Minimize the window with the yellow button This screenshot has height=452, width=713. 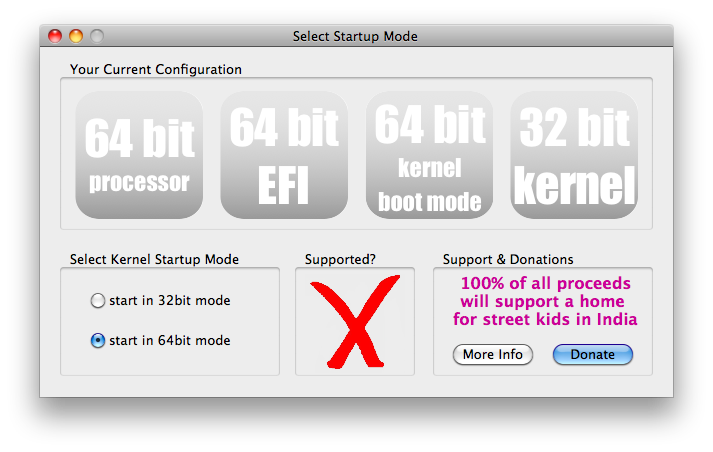pos(76,36)
